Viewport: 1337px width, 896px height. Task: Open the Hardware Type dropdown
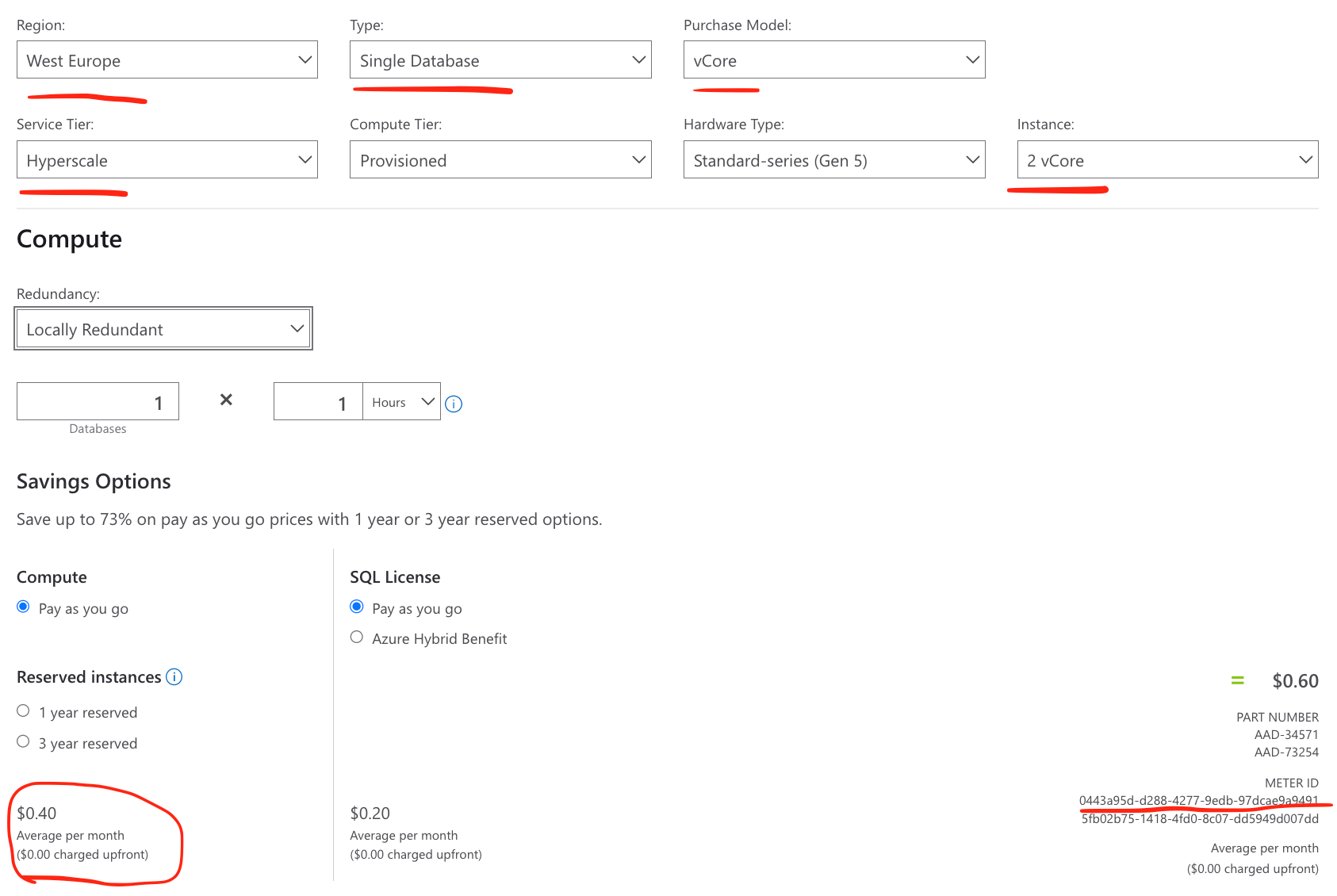click(834, 160)
